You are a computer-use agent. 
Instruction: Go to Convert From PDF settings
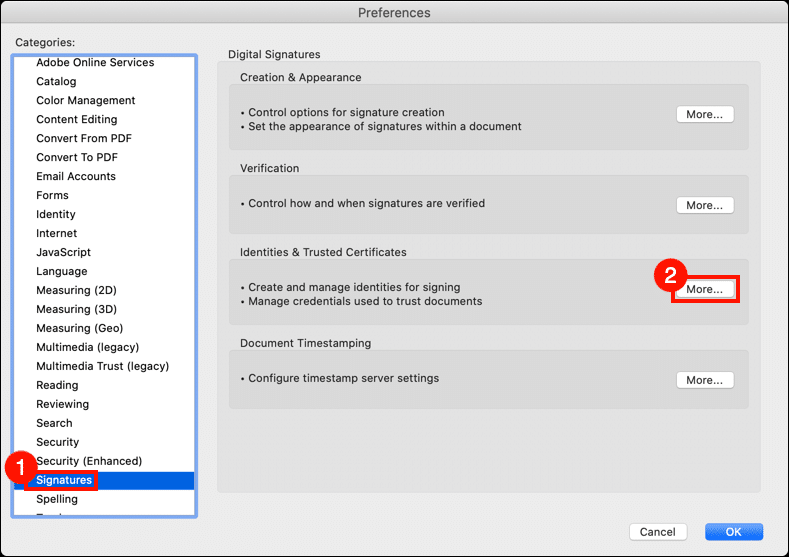[x=84, y=138]
